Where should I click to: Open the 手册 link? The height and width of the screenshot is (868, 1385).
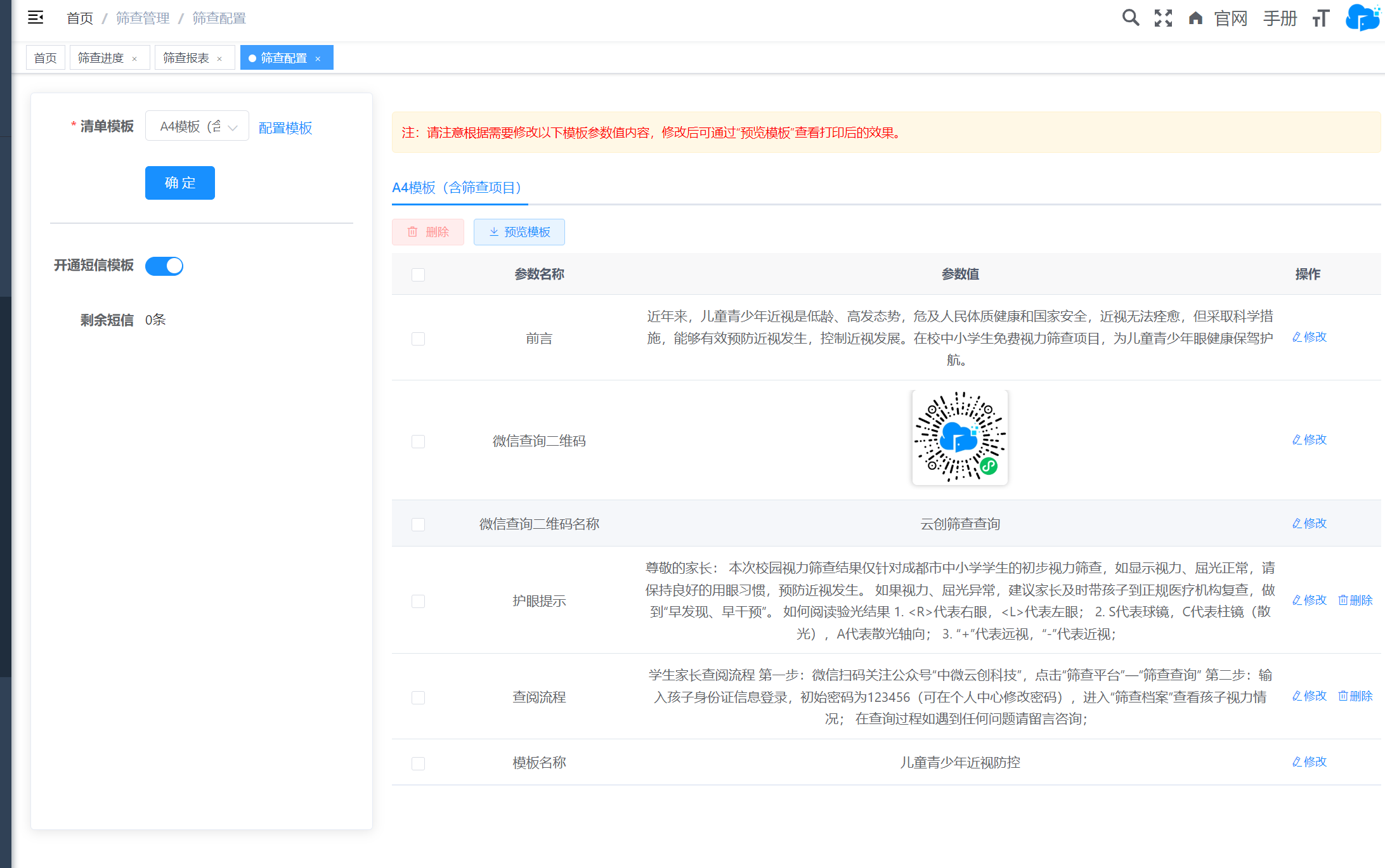[1280, 18]
